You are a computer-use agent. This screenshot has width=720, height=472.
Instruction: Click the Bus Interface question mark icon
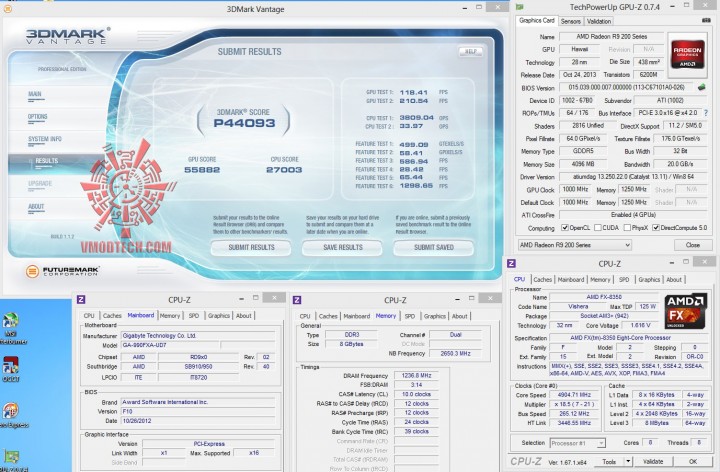coord(706,113)
